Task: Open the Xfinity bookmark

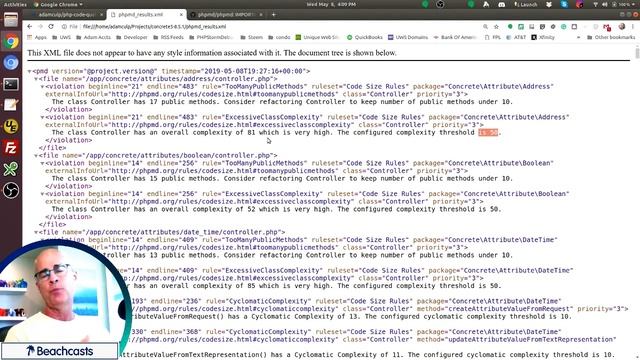Action: click(543, 37)
